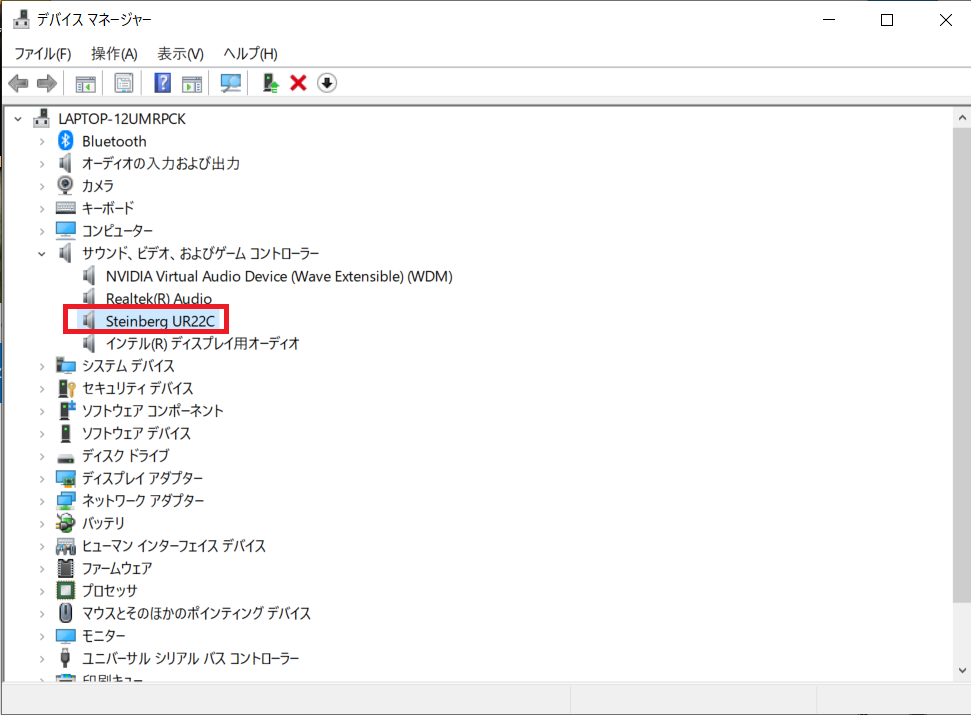Expand ヒューマン インターフェイス デバイス category

tap(42, 546)
